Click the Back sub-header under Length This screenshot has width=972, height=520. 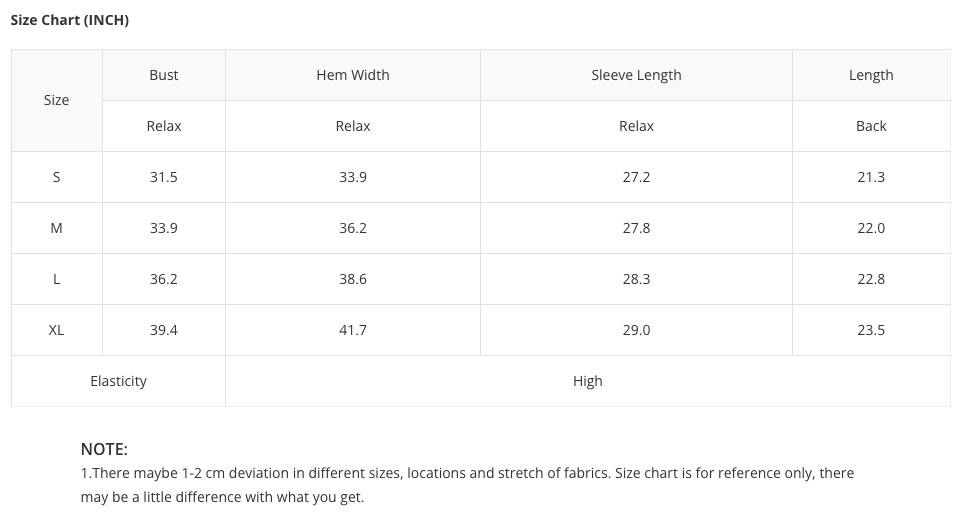pos(871,126)
